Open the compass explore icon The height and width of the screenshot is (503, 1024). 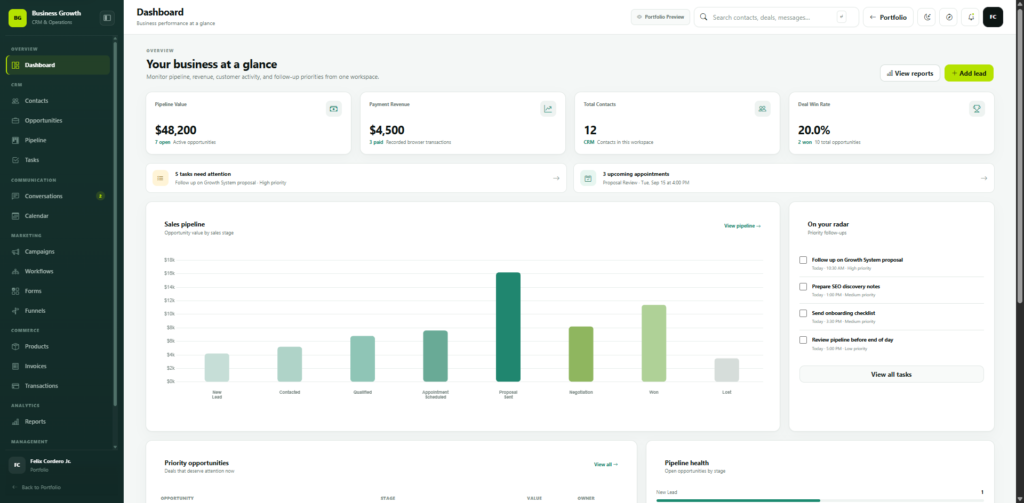(x=948, y=17)
